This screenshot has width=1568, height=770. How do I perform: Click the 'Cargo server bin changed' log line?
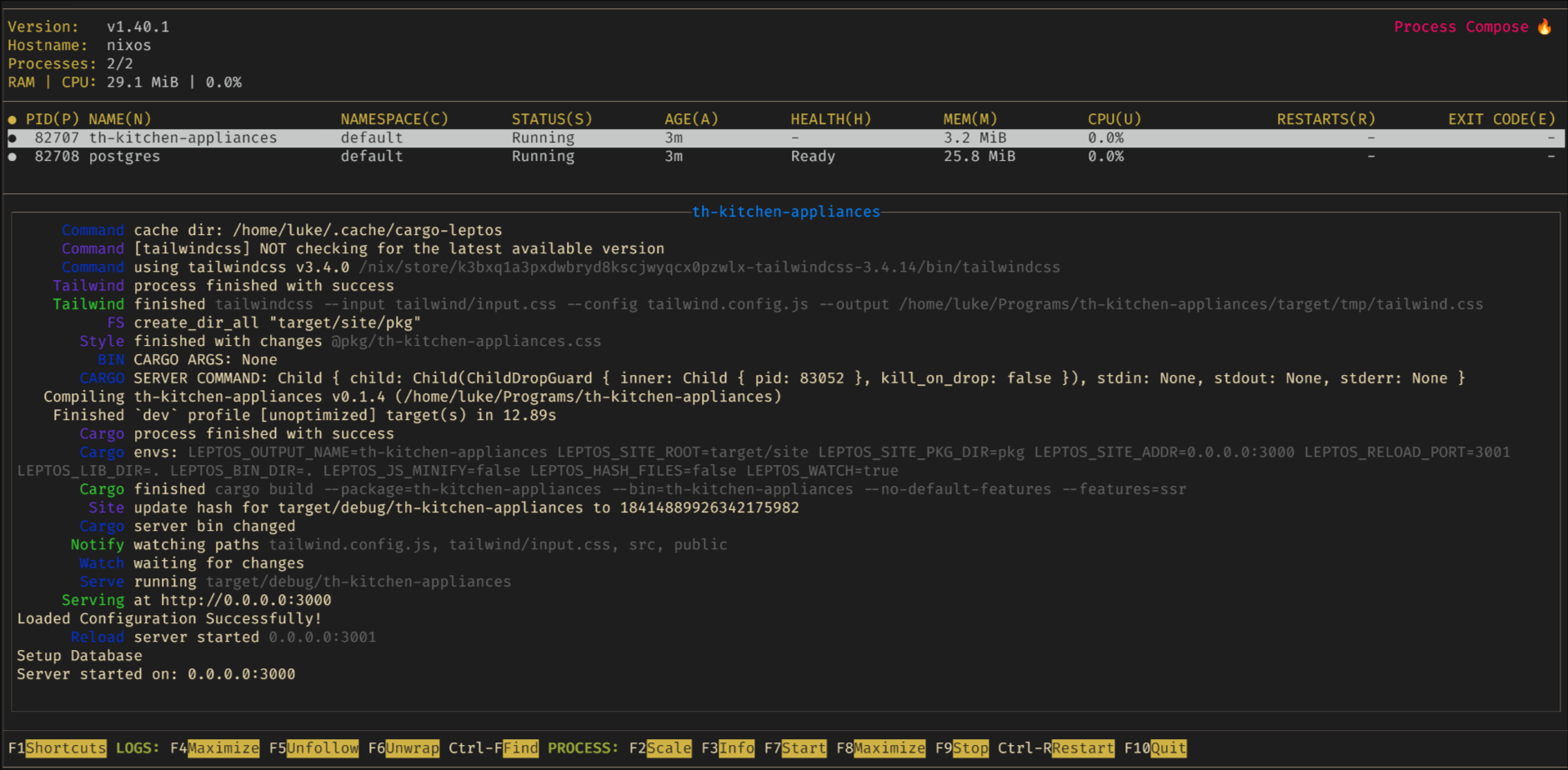188,526
